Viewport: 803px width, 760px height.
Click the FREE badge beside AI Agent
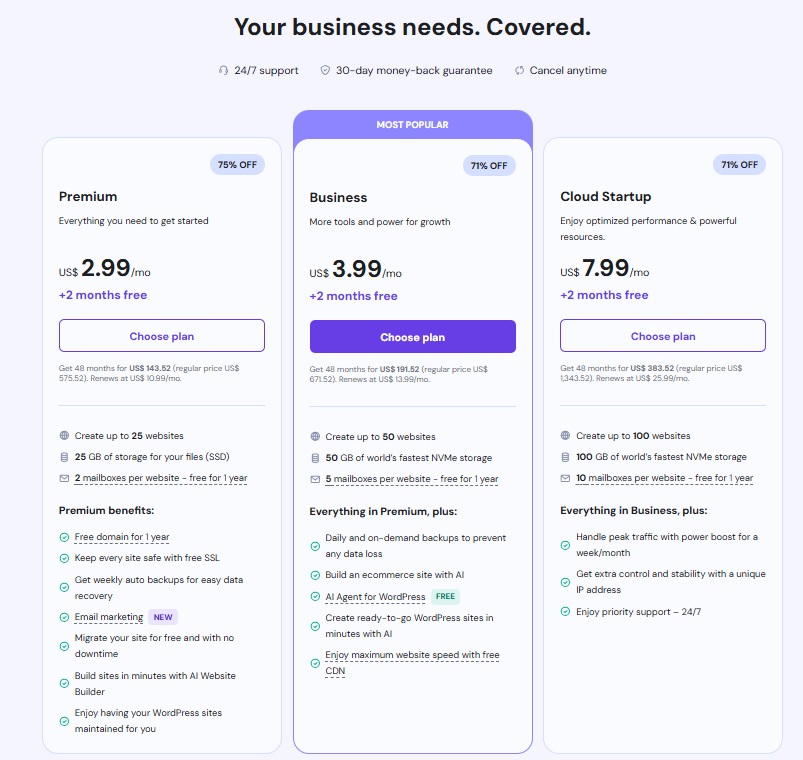point(445,597)
